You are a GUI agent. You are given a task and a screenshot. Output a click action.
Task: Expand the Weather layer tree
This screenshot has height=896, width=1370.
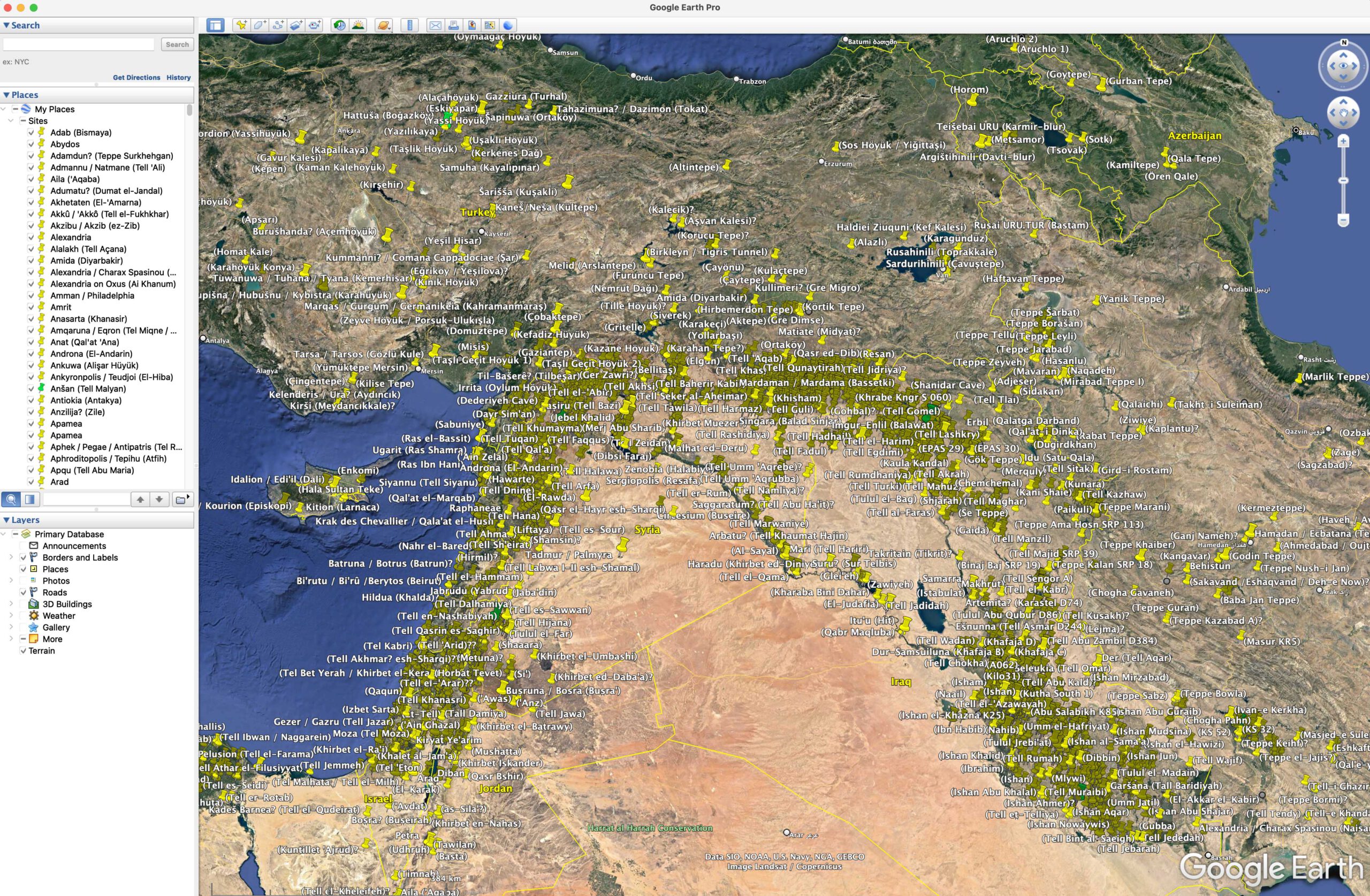click(11, 616)
